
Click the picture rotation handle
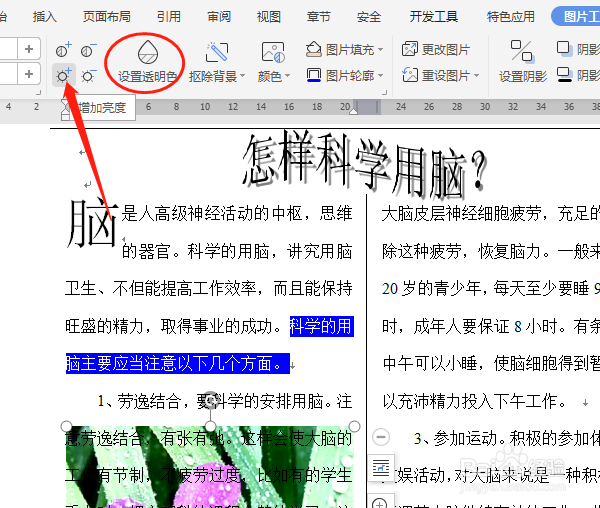pyautogui.click(x=210, y=398)
